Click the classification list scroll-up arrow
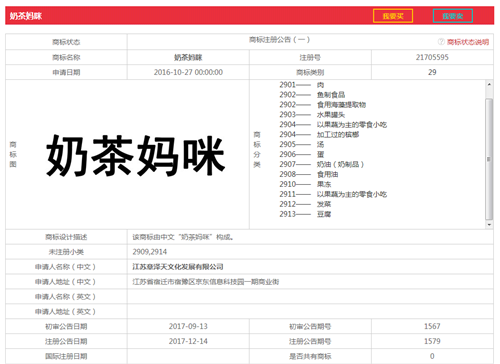 [489, 84]
